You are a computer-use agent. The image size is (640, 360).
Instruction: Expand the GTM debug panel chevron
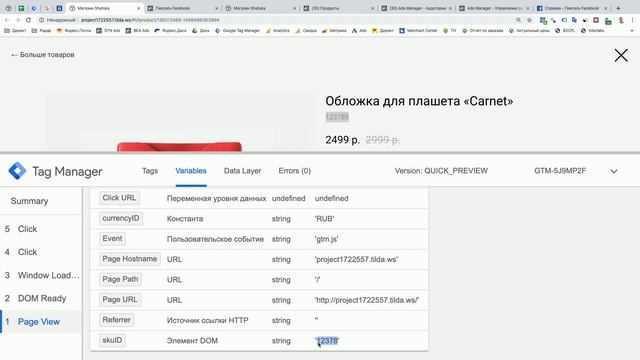614,171
